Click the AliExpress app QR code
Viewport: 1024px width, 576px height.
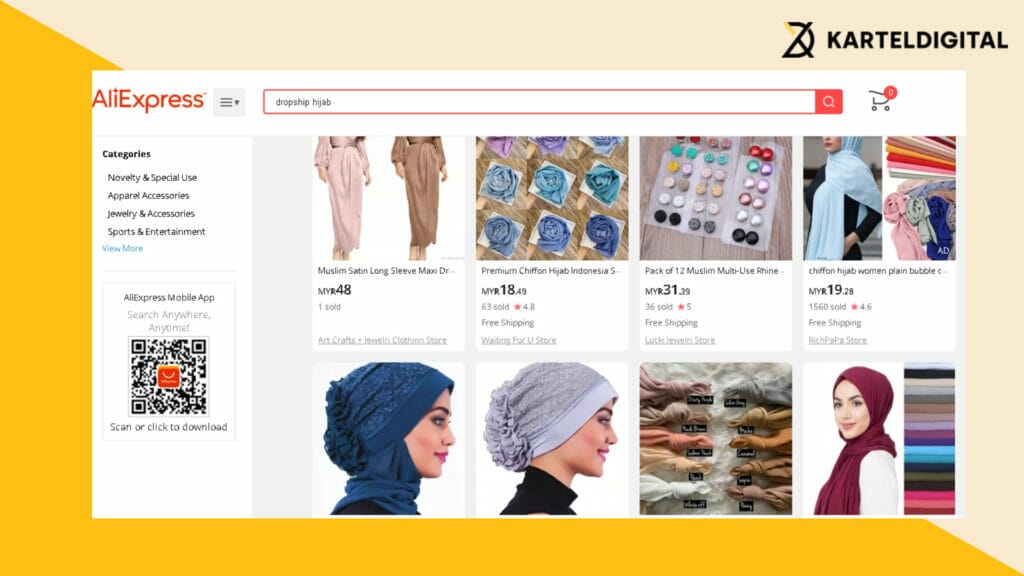(168, 377)
